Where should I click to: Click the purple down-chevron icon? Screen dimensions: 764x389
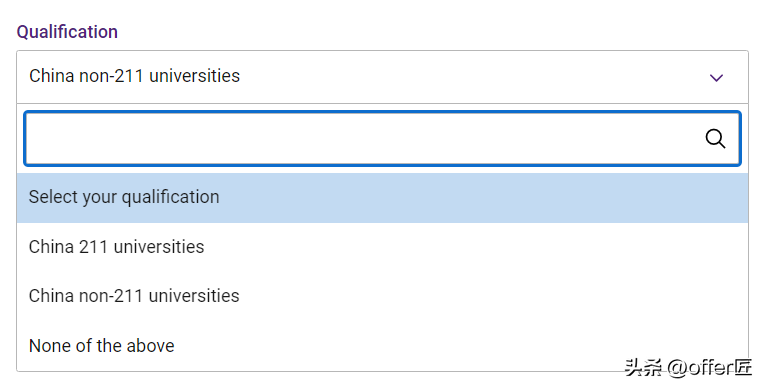(x=716, y=78)
